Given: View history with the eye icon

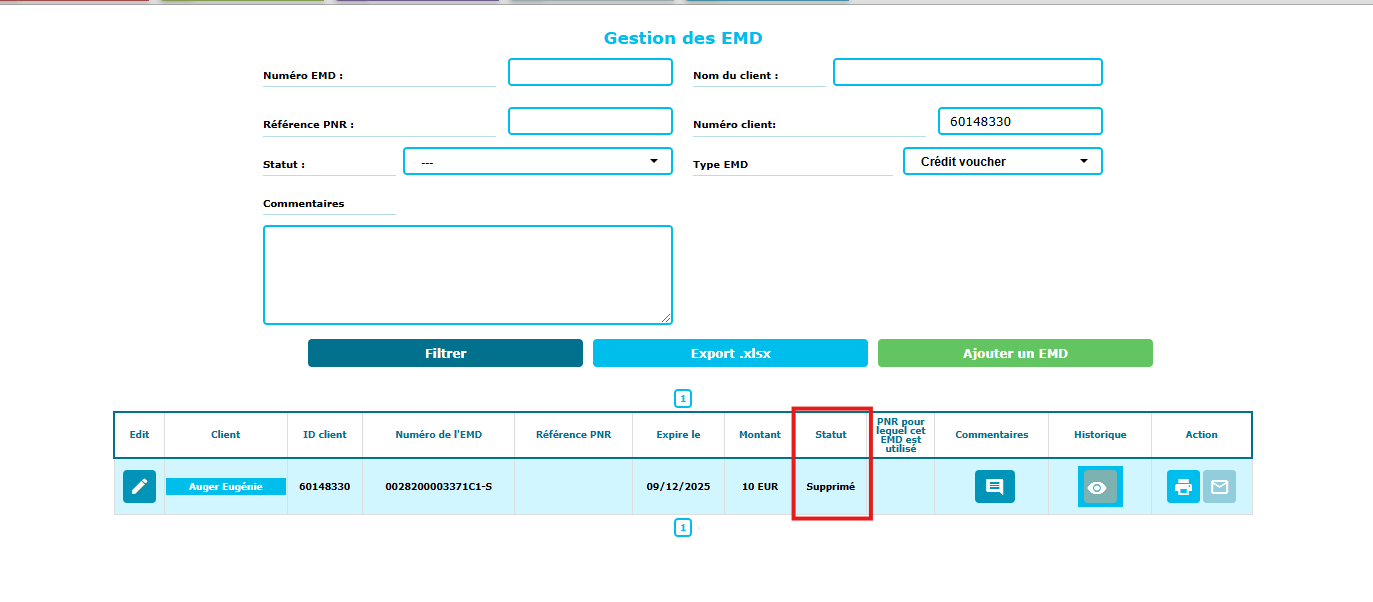Looking at the screenshot, I should point(1100,487).
